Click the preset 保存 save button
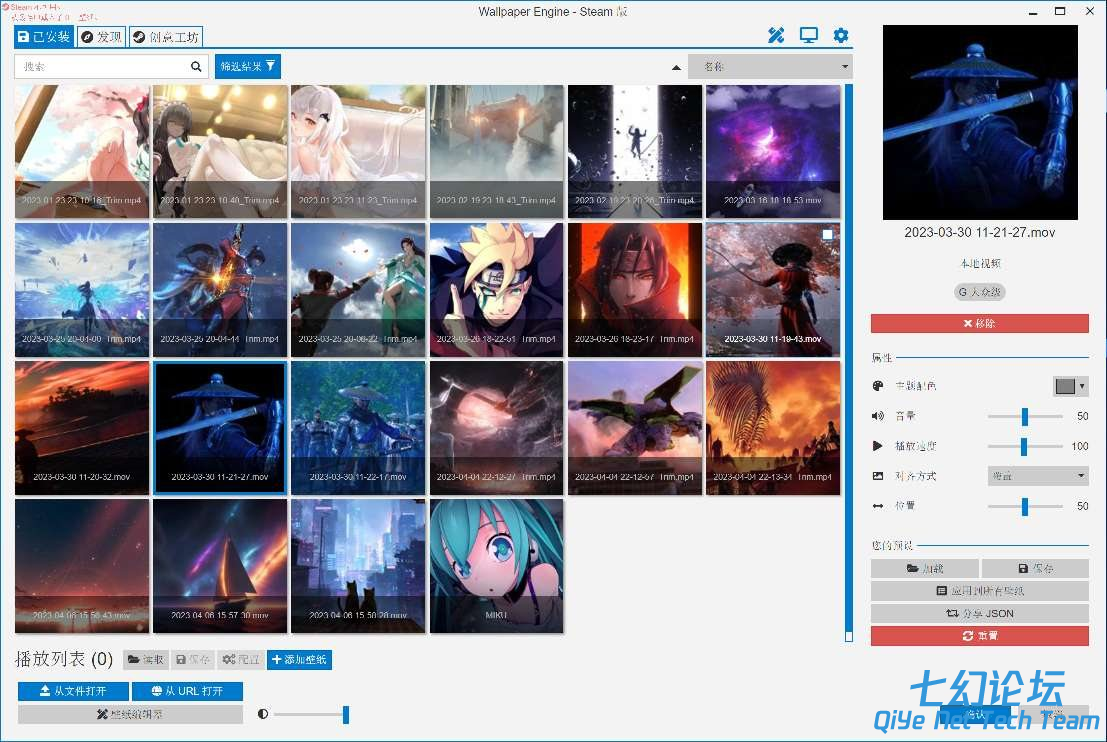This screenshot has width=1107, height=742. pyautogui.click(x=1035, y=568)
